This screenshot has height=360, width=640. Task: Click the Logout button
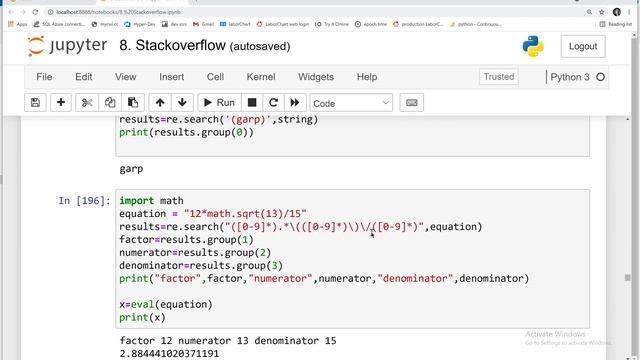click(583, 46)
